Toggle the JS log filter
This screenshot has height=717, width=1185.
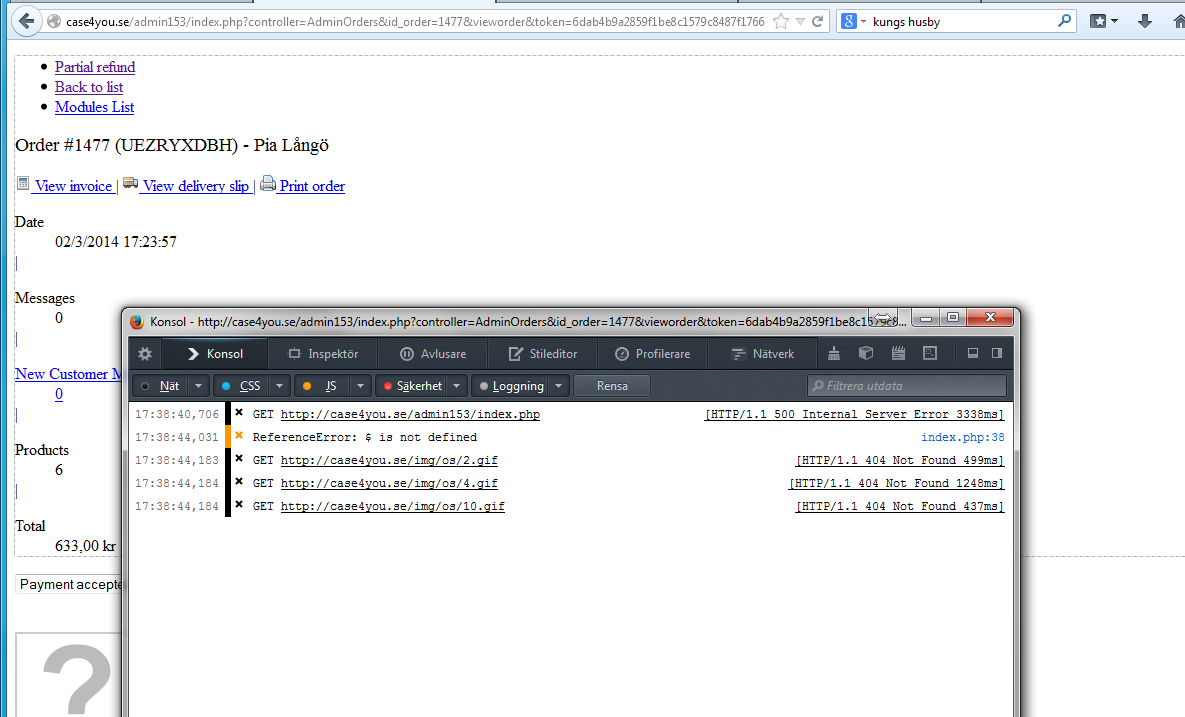click(x=322, y=386)
